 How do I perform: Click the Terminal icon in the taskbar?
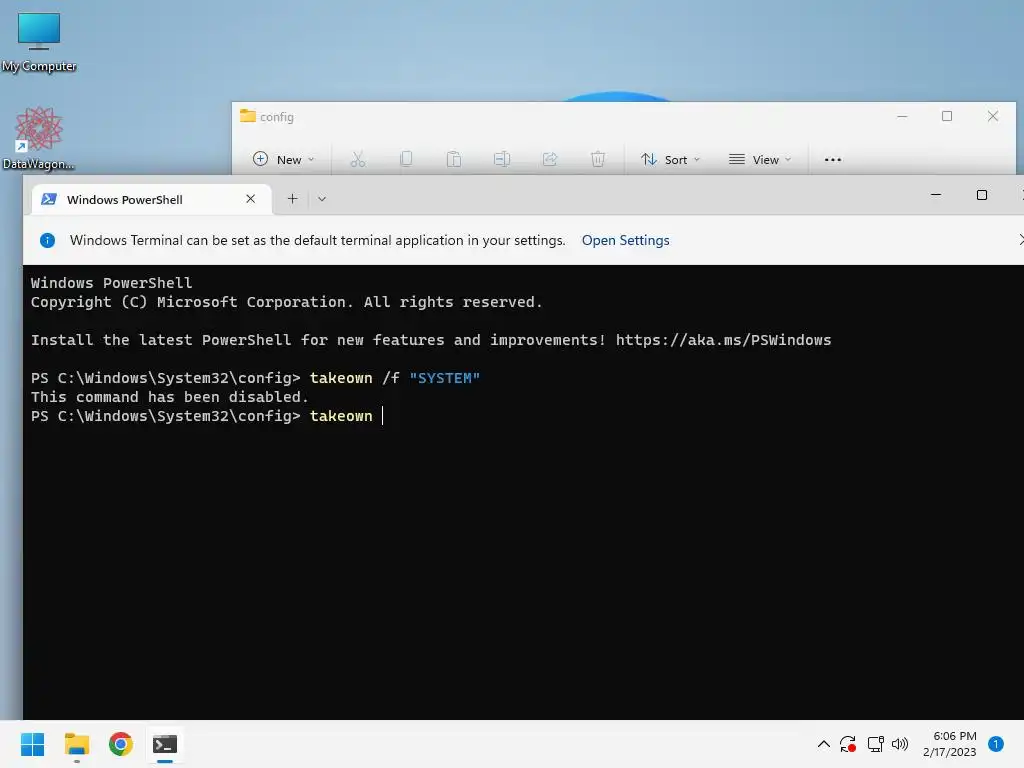(165, 744)
